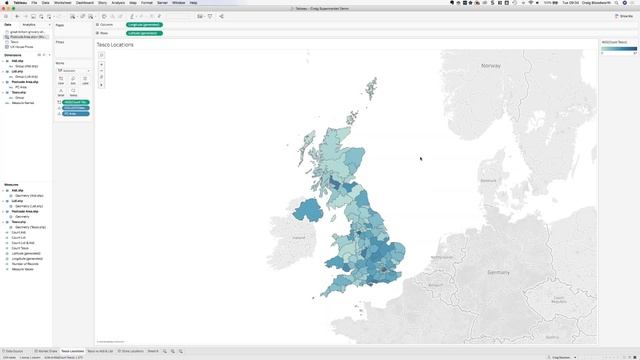Zoom out using the map minus button
The height and width of the screenshot is (360, 640).
tap(102, 71)
